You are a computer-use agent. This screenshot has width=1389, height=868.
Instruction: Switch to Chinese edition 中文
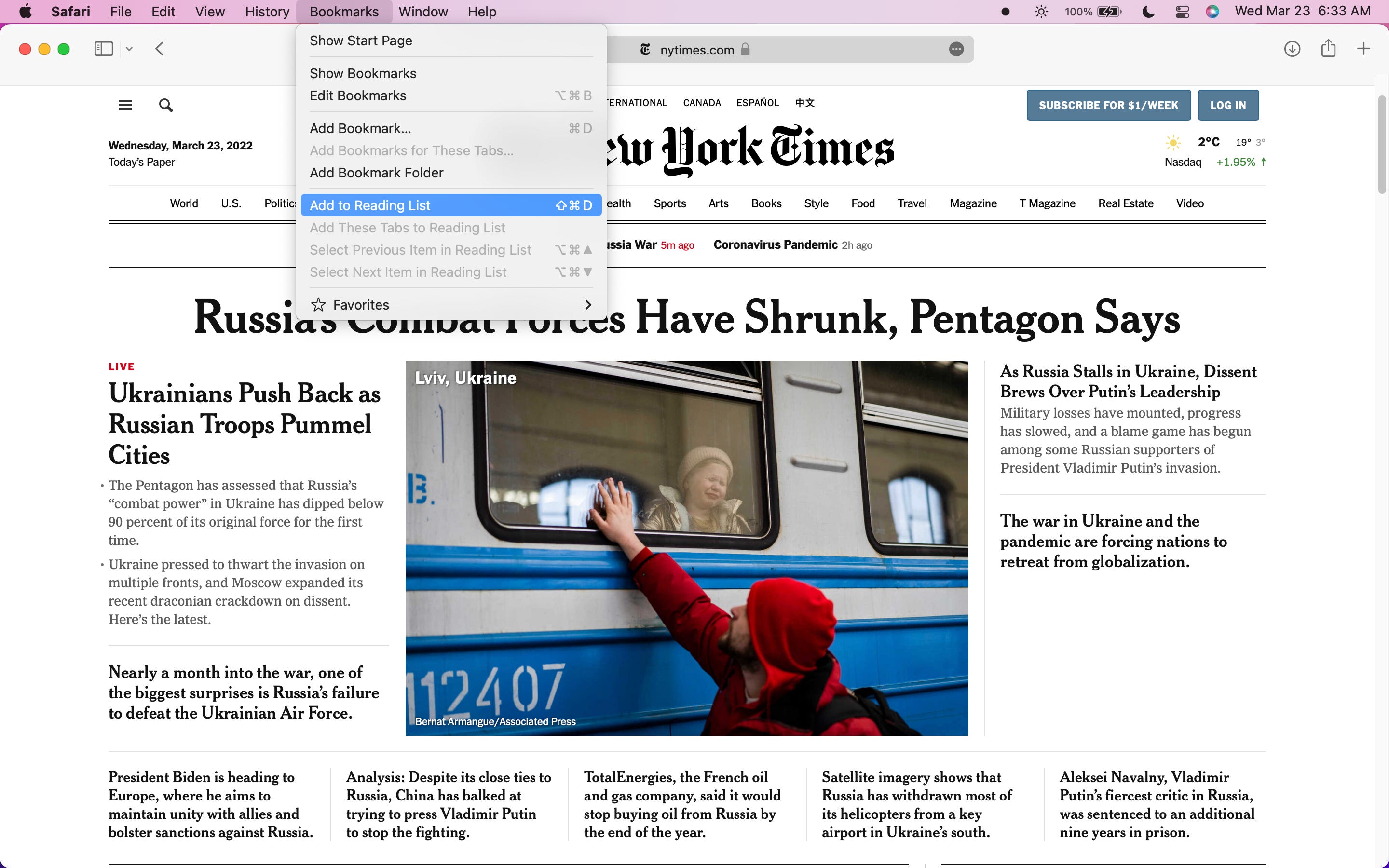click(x=804, y=103)
